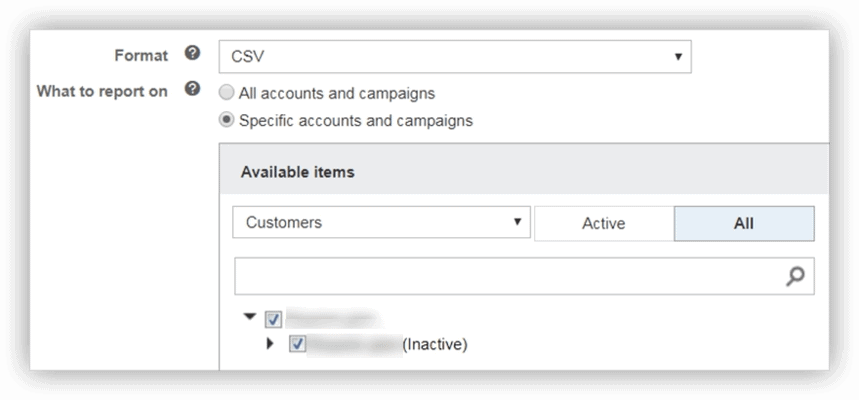The width and height of the screenshot is (859, 400).
Task: Click the help icon beside What to report on
Action: 193,90
